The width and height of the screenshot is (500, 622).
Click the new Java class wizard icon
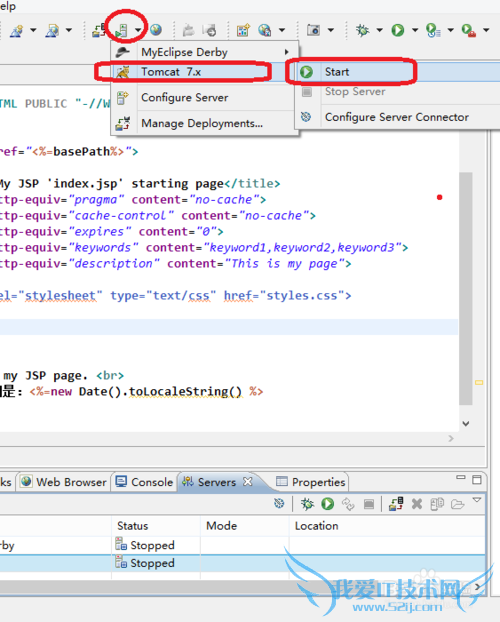243,30
